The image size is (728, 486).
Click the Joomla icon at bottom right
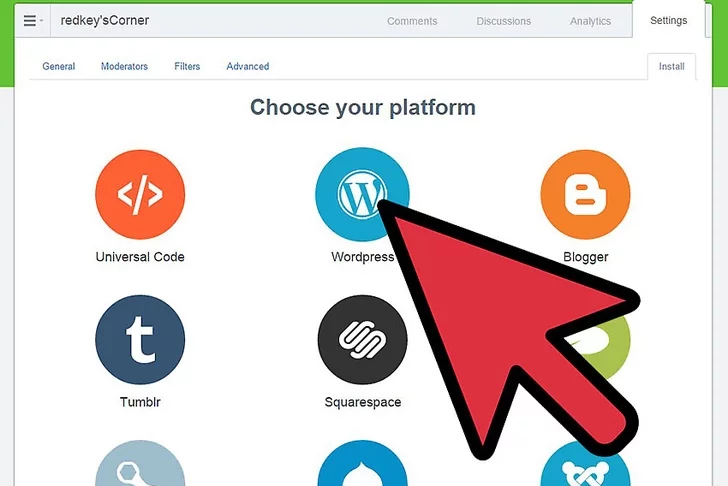pos(585,467)
